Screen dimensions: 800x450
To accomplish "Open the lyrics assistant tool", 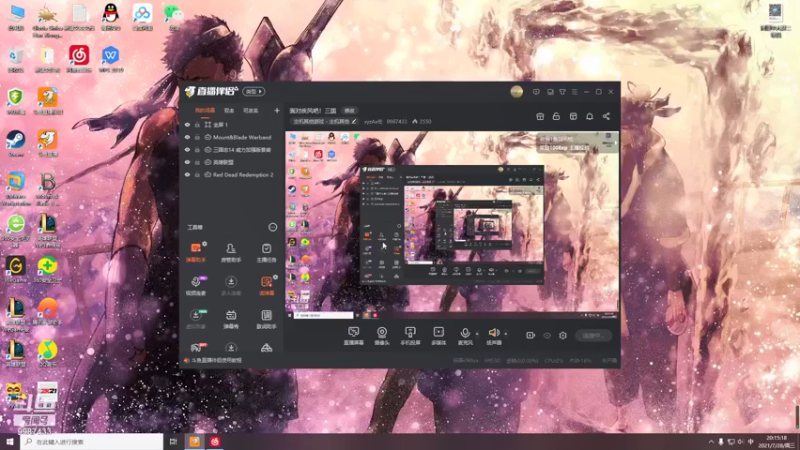I will (x=266, y=319).
